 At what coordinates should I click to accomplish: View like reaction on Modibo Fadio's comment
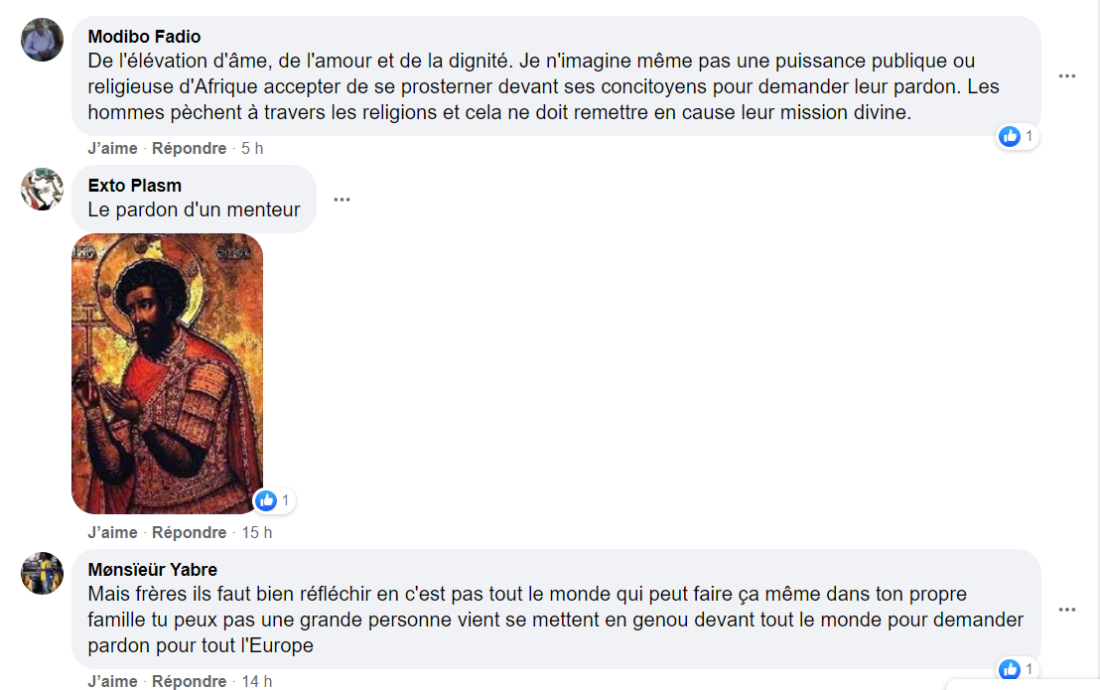tap(1017, 136)
